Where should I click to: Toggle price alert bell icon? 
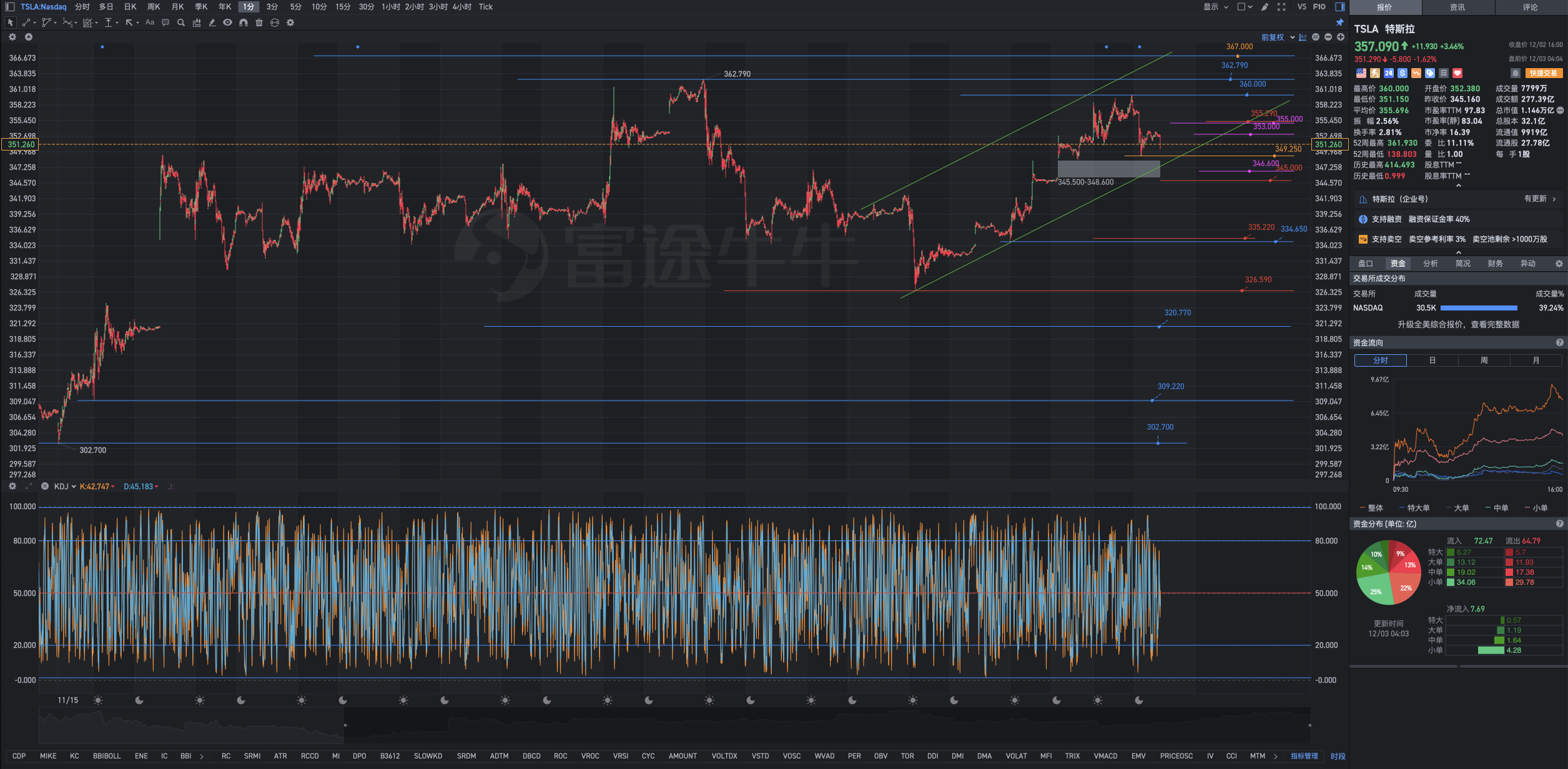pos(1515,73)
